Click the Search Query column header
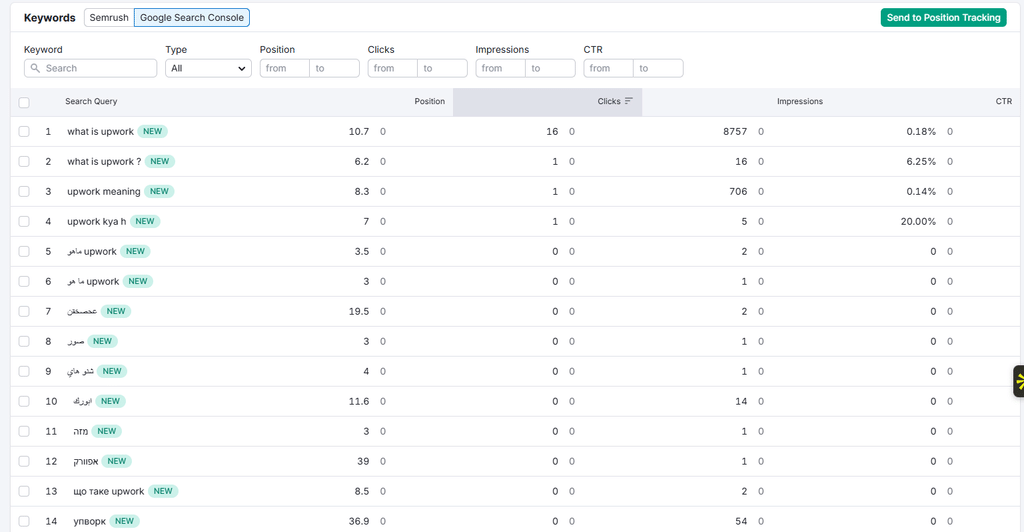The image size is (1024, 532). (91, 101)
